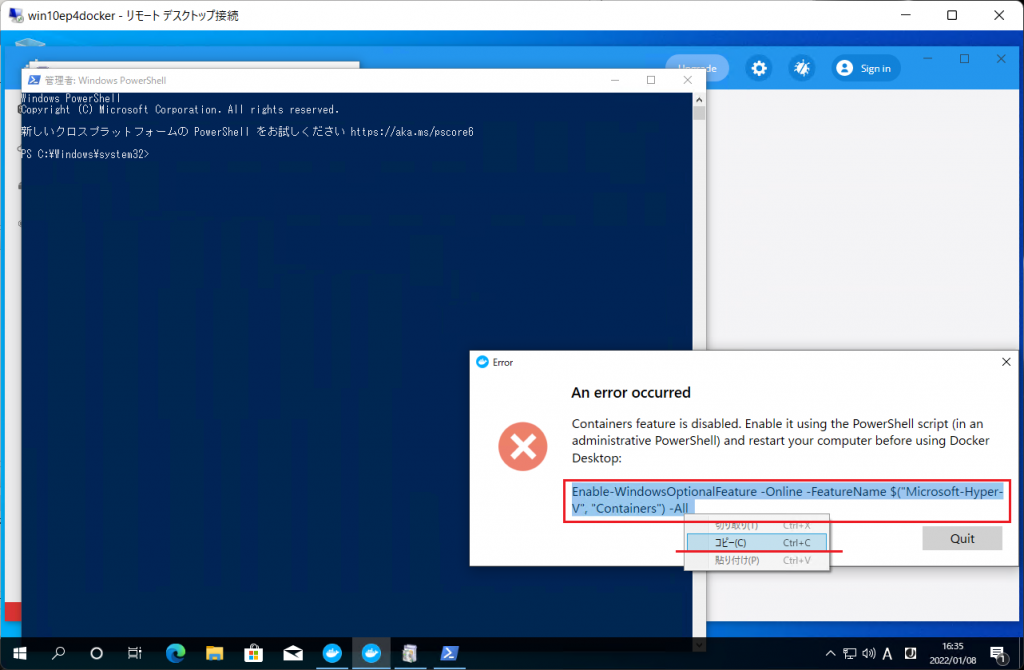Maximize the PowerShell window
Screen dimensions: 1024x670
(x=650, y=80)
